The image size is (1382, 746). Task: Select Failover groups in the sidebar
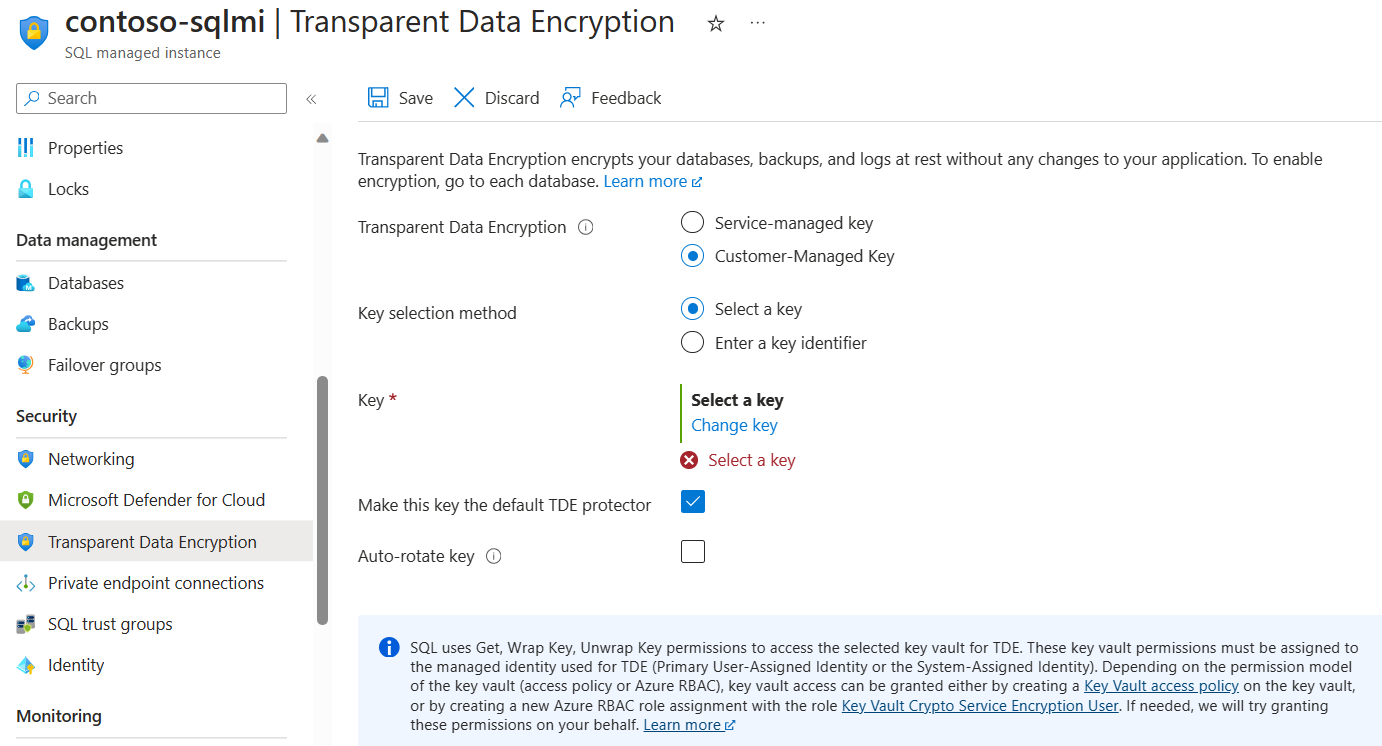[x=104, y=364]
